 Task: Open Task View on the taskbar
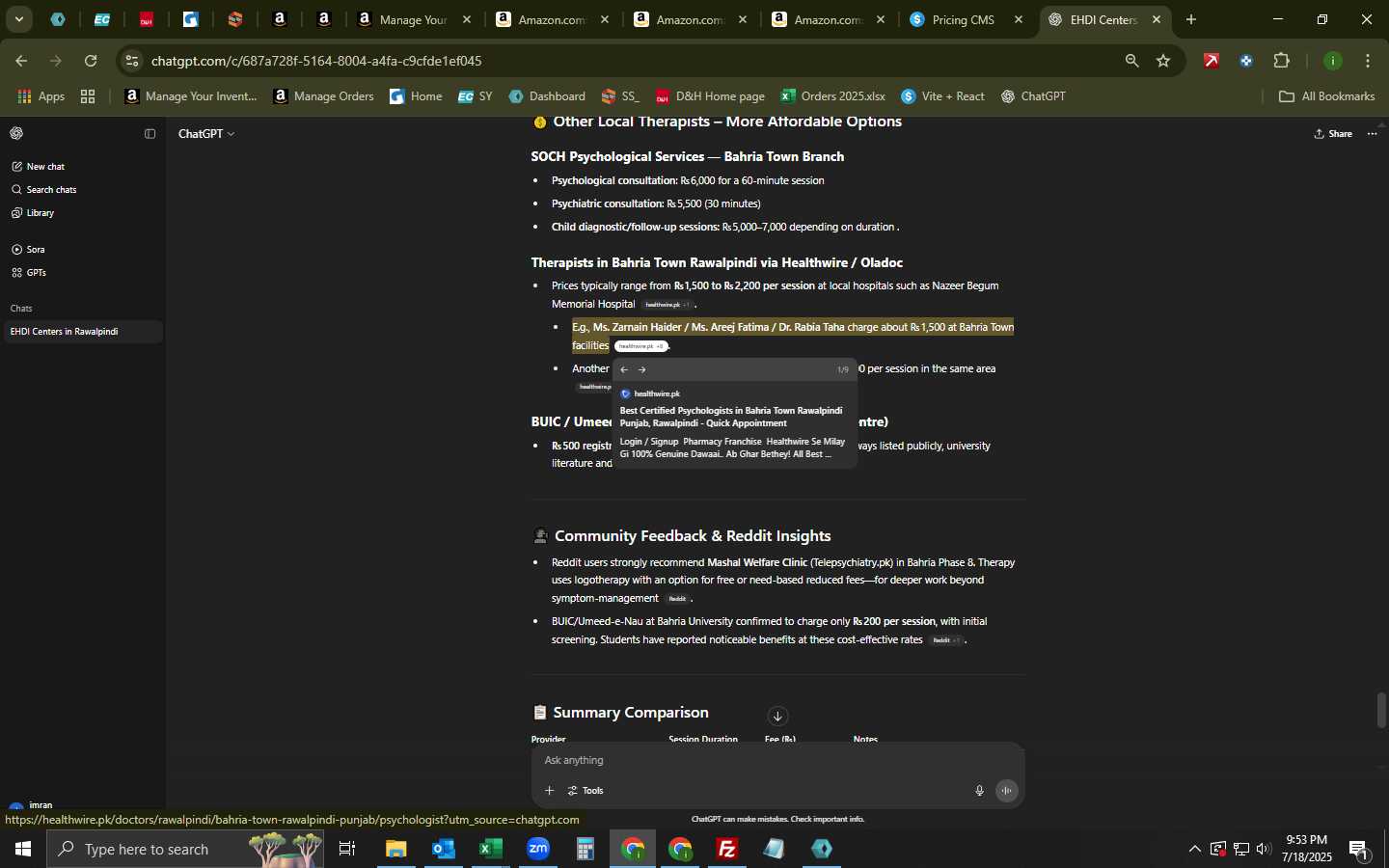click(x=347, y=849)
